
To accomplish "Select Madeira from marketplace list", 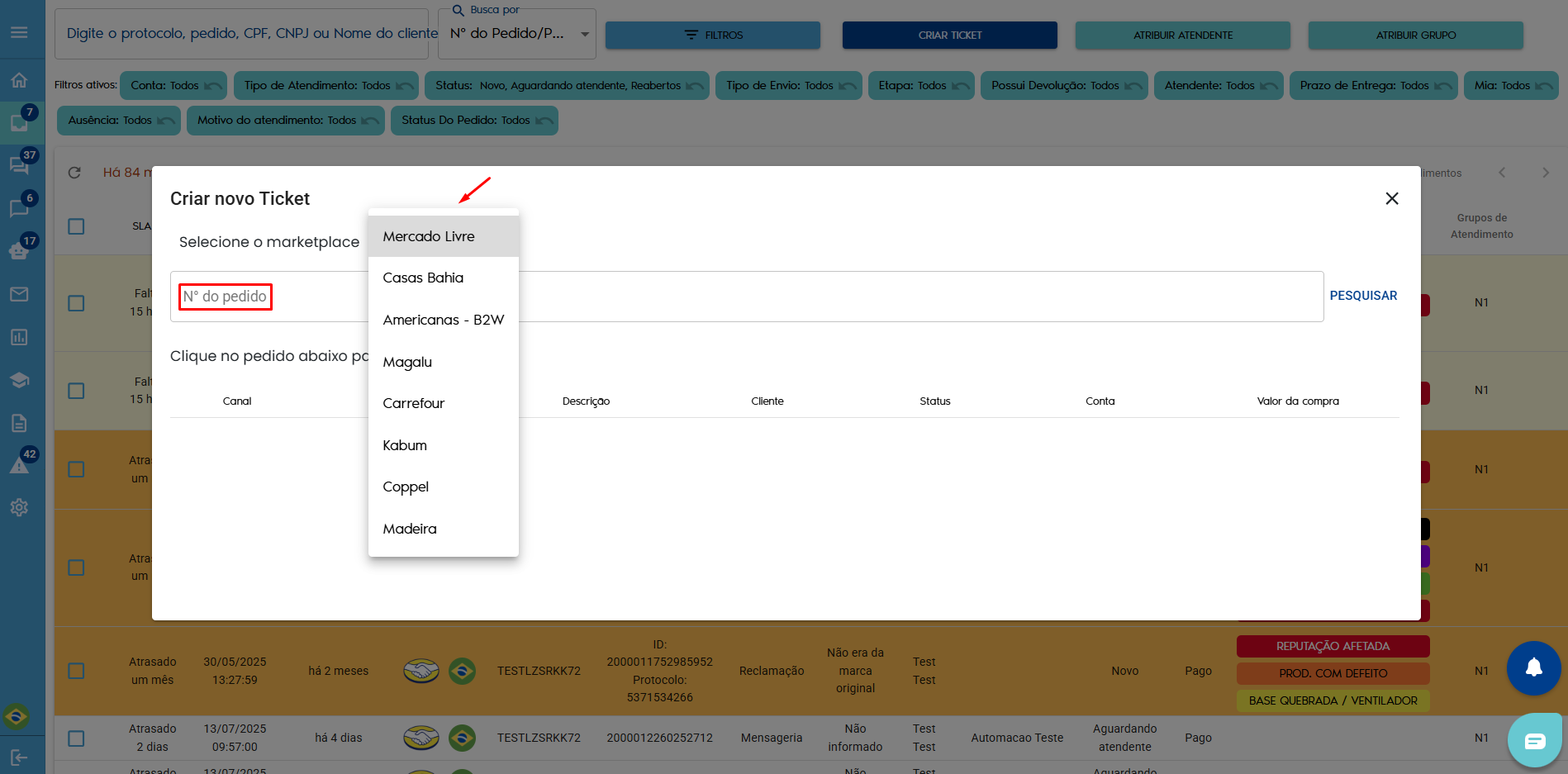I will [444, 529].
